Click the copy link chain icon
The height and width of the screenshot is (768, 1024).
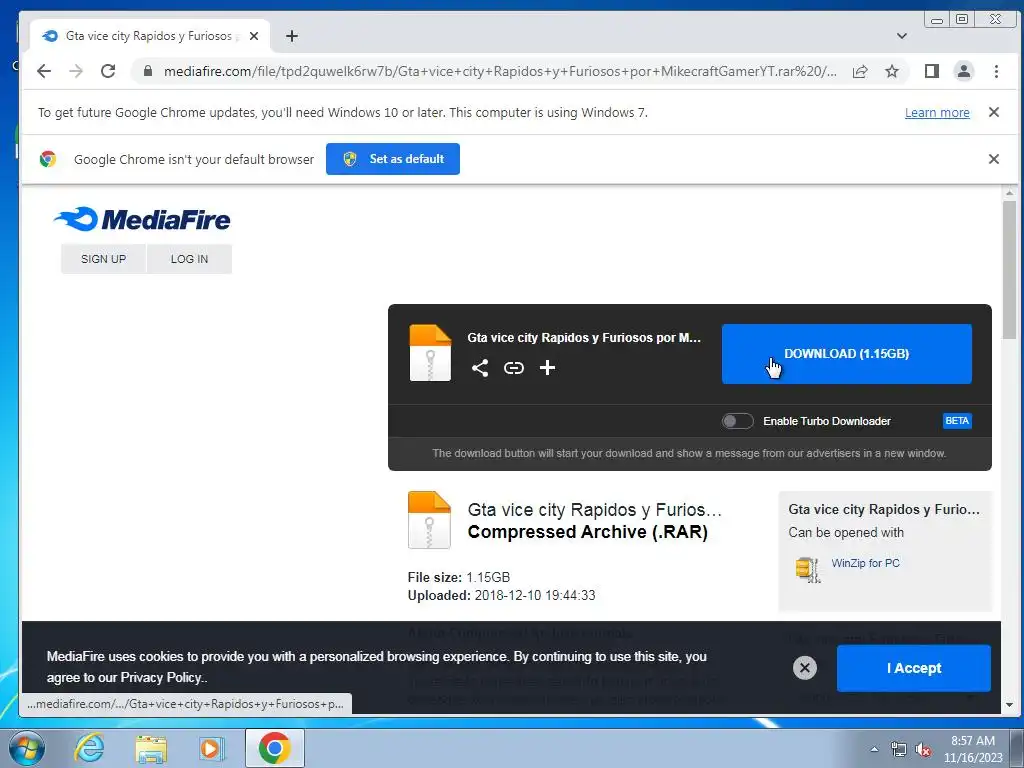pos(514,368)
